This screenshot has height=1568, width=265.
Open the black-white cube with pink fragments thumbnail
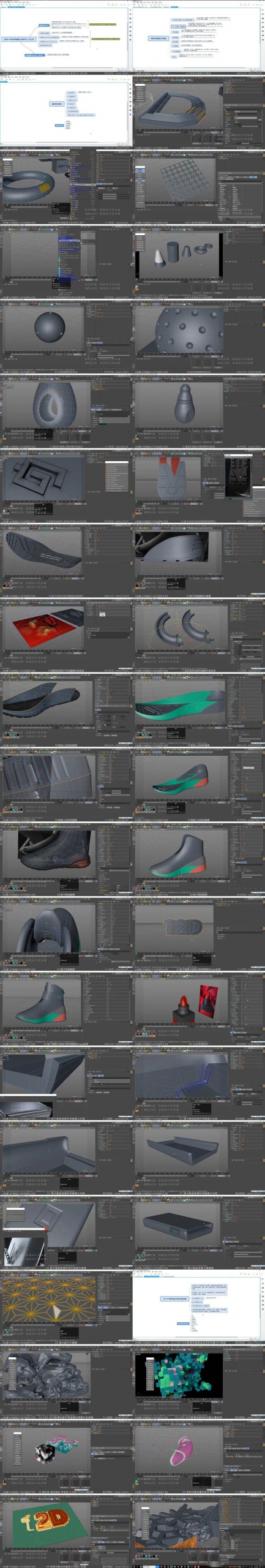pos(65,1458)
